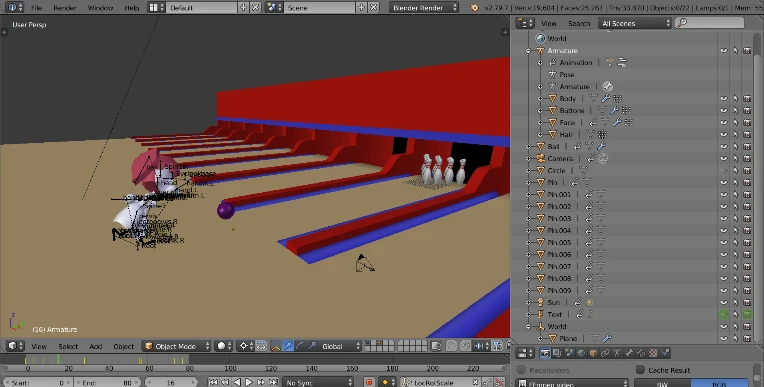Enable the Cache Result checkbox
Image resolution: width=764 pixels, height=387 pixels.
tap(640, 370)
